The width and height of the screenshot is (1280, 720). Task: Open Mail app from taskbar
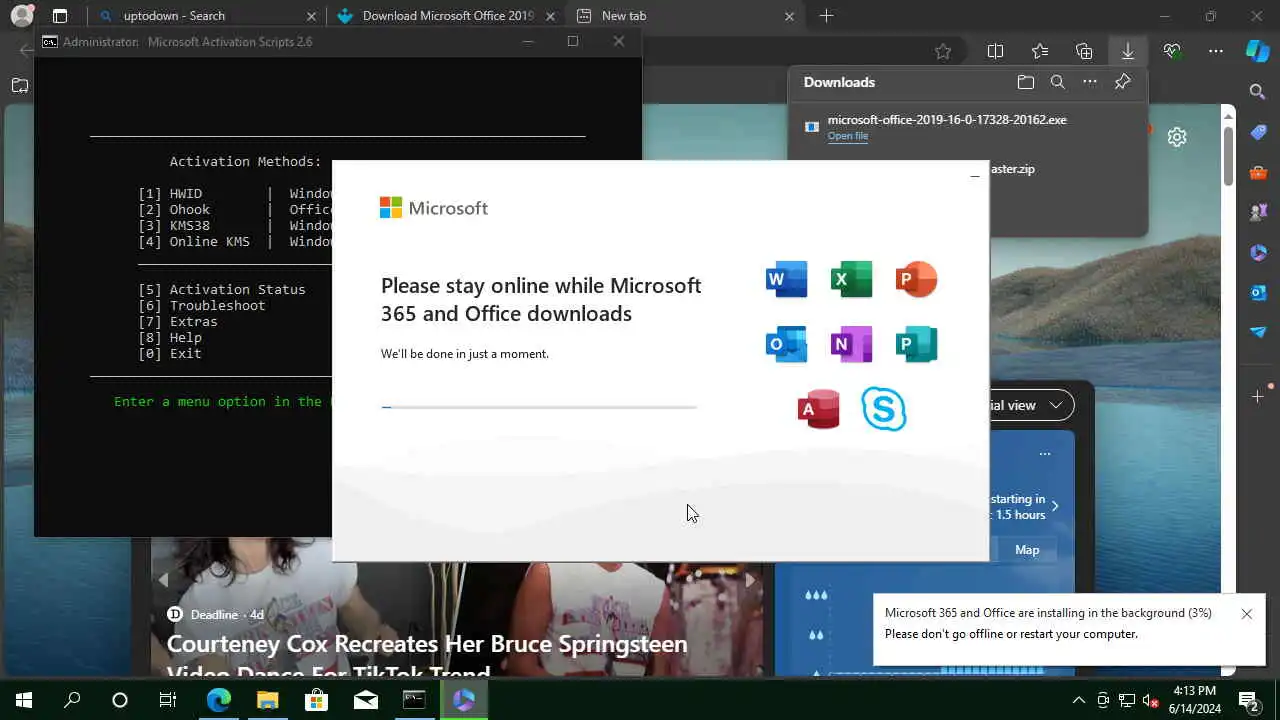coord(365,700)
